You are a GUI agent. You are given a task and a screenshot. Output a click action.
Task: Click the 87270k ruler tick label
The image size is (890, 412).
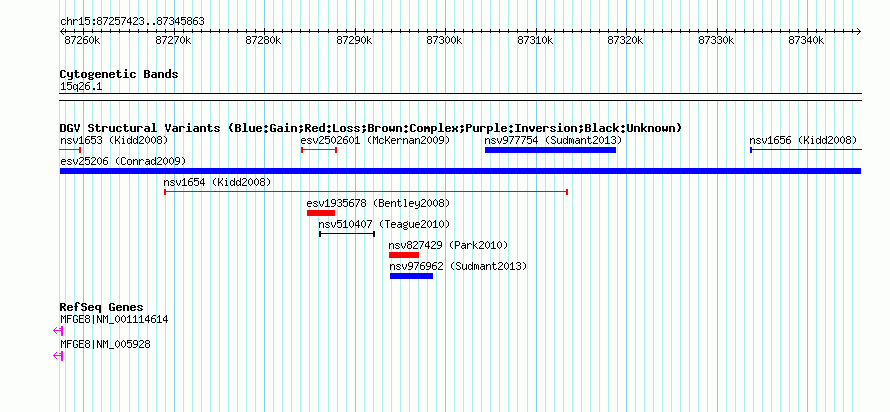click(174, 41)
